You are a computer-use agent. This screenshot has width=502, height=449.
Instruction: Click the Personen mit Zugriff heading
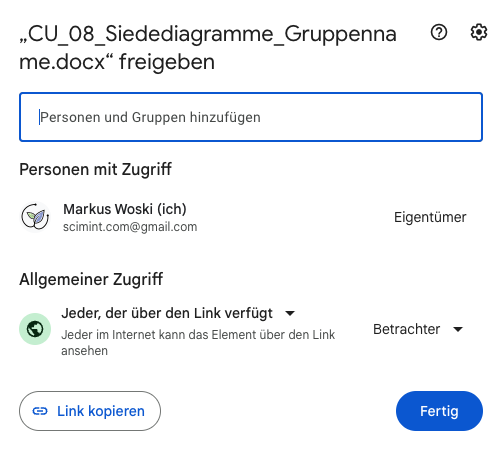pyautogui.click(x=95, y=169)
